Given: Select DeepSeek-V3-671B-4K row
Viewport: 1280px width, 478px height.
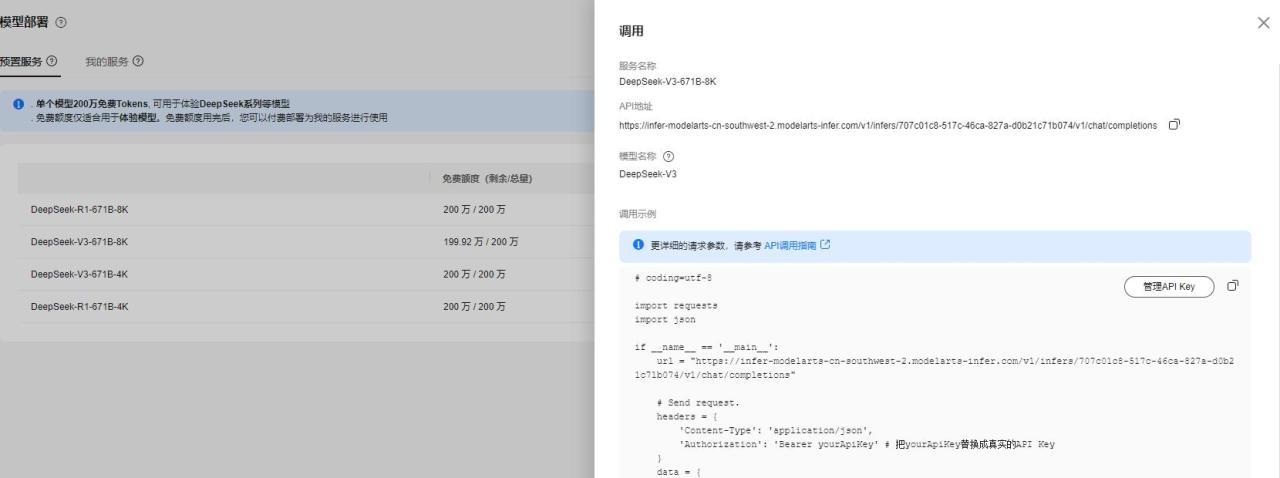Looking at the screenshot, I should coord(308,274).
